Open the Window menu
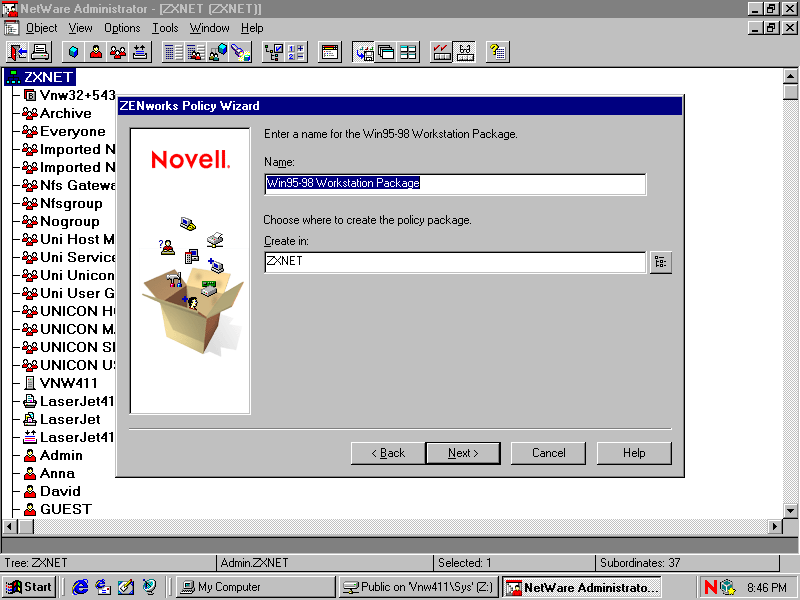The image size is (800, 600). tap(210, 28)
